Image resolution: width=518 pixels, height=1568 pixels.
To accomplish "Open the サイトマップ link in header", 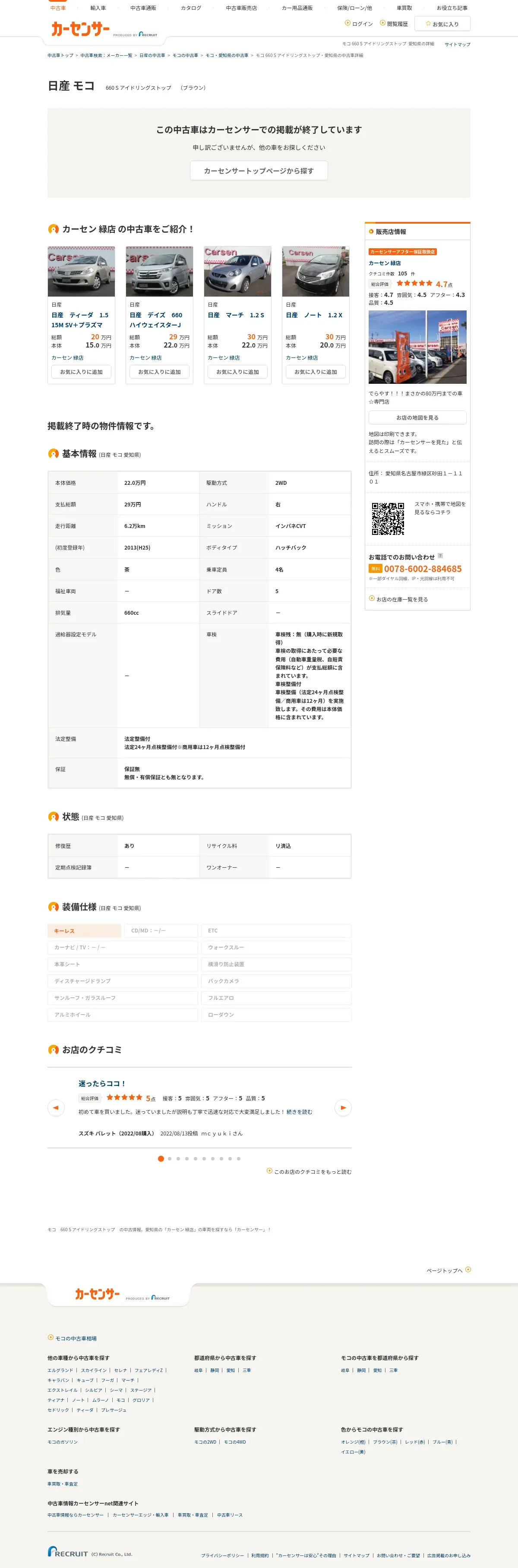I will [457, 44].
